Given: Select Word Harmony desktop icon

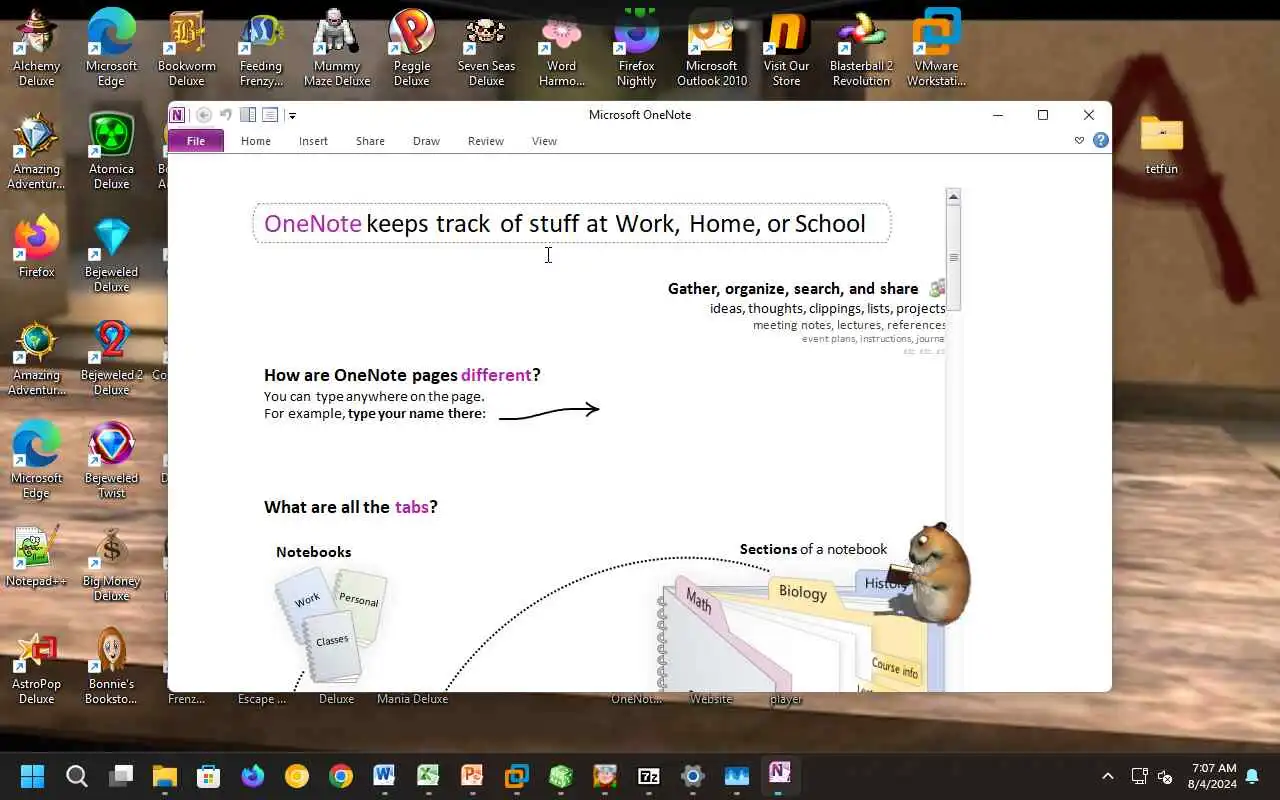Looking at the screenshot, I should [x=561, y=48].
